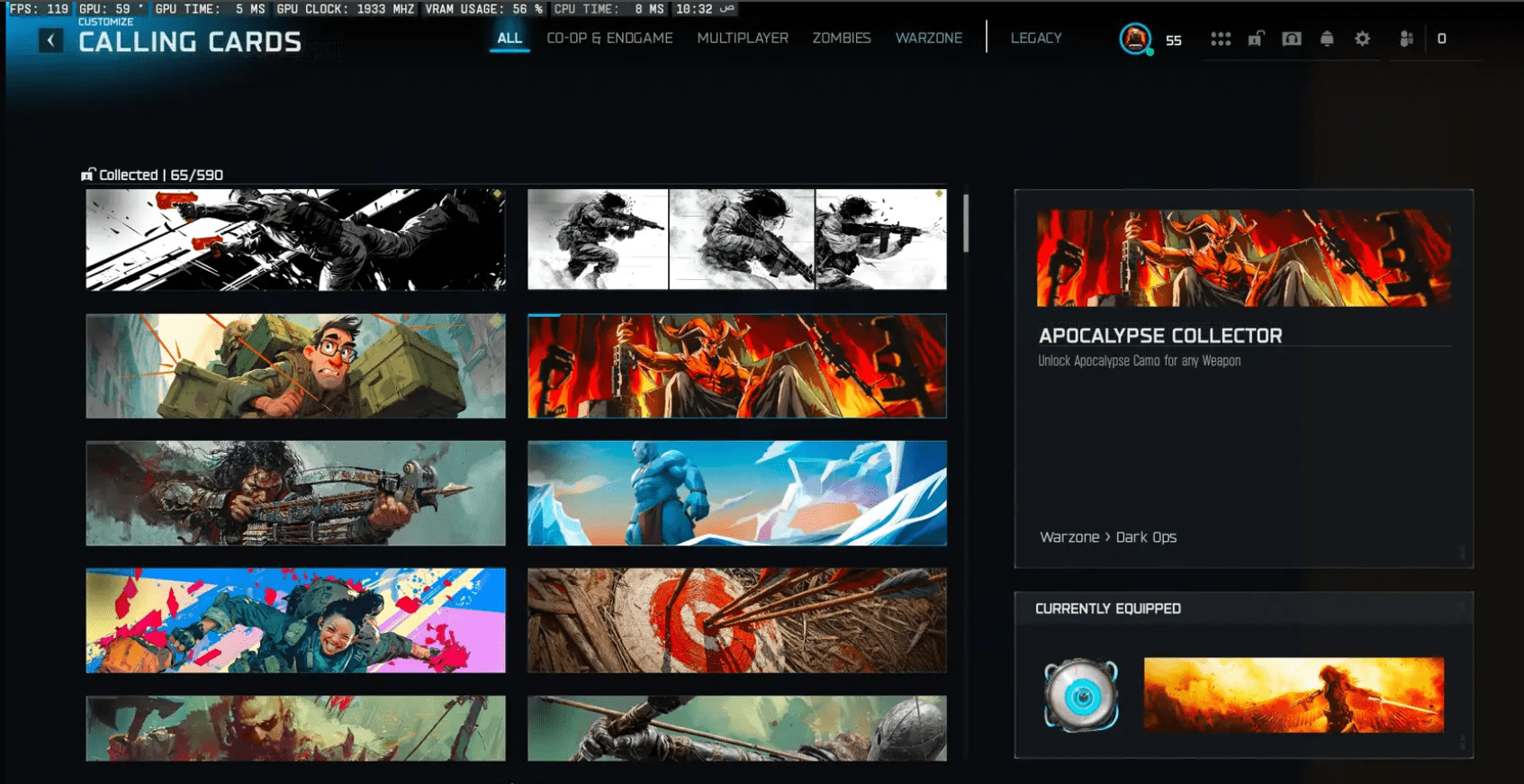
Task: Select the archer with helmet calling card
Action: tap(737, 728)
